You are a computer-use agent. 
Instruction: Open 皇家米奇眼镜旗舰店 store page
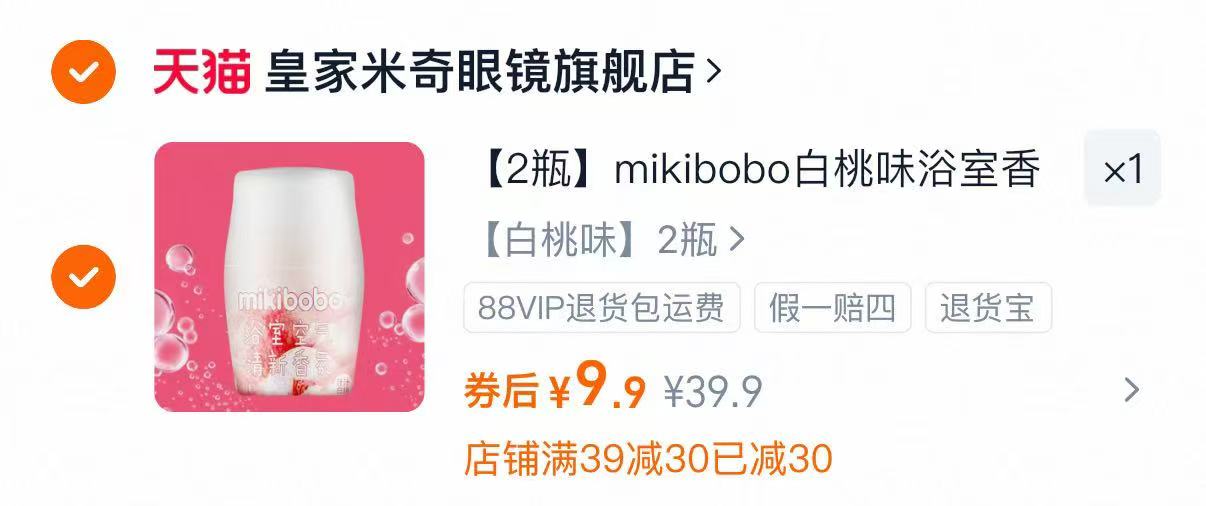[479, 72]
